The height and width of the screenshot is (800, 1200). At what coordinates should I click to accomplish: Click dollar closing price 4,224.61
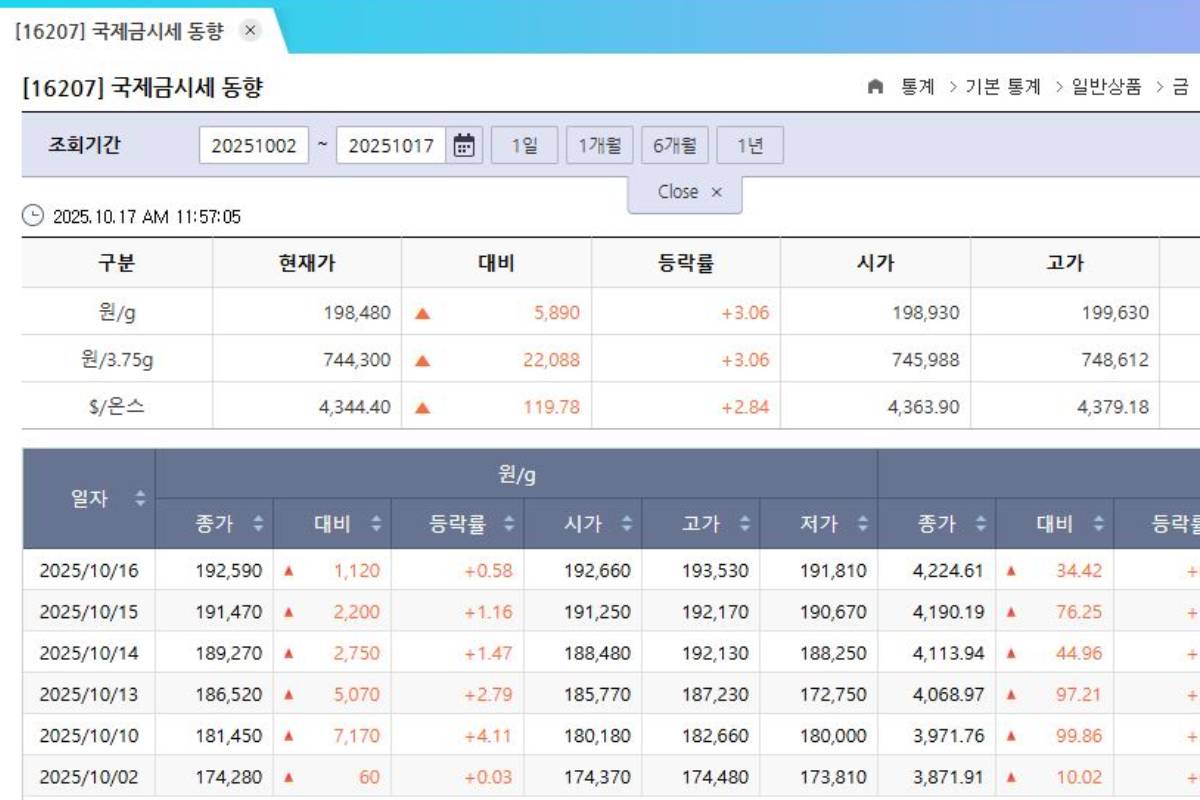click(x=948, y=571)
